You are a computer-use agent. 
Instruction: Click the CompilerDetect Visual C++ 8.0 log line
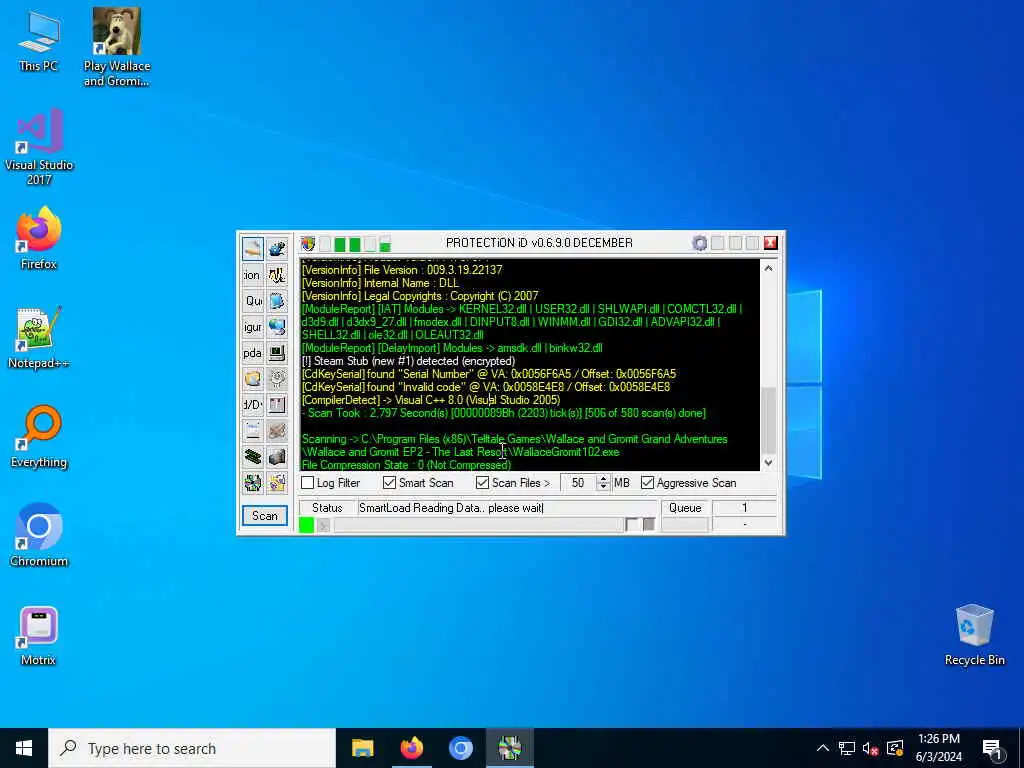430,400
